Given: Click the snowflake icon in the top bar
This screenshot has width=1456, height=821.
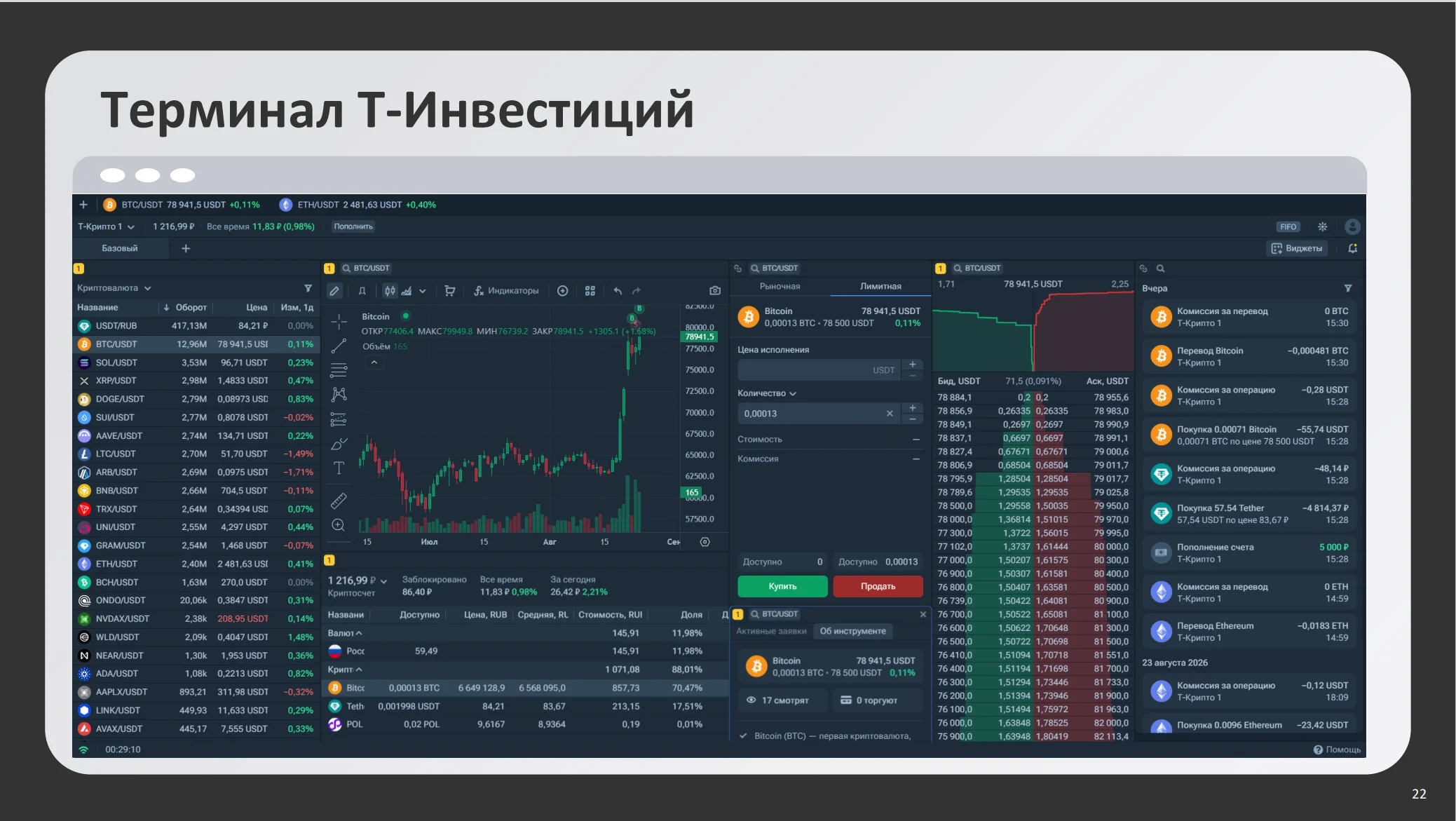Looking at the screenshot, I should click(x=1322, y=226).
